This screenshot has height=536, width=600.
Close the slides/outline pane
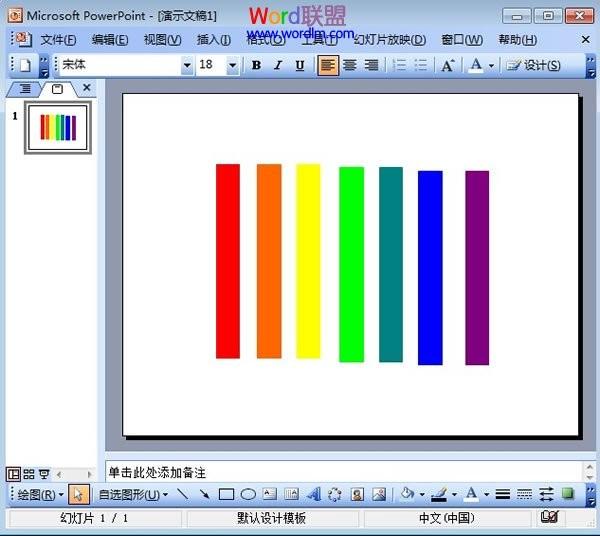[x=87, y=88]
